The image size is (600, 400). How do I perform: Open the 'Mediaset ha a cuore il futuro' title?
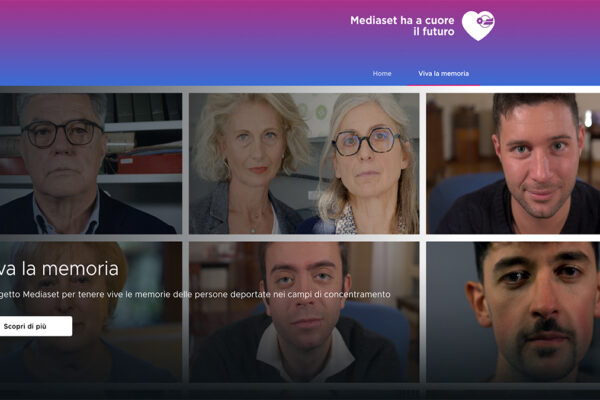[402, 26]
